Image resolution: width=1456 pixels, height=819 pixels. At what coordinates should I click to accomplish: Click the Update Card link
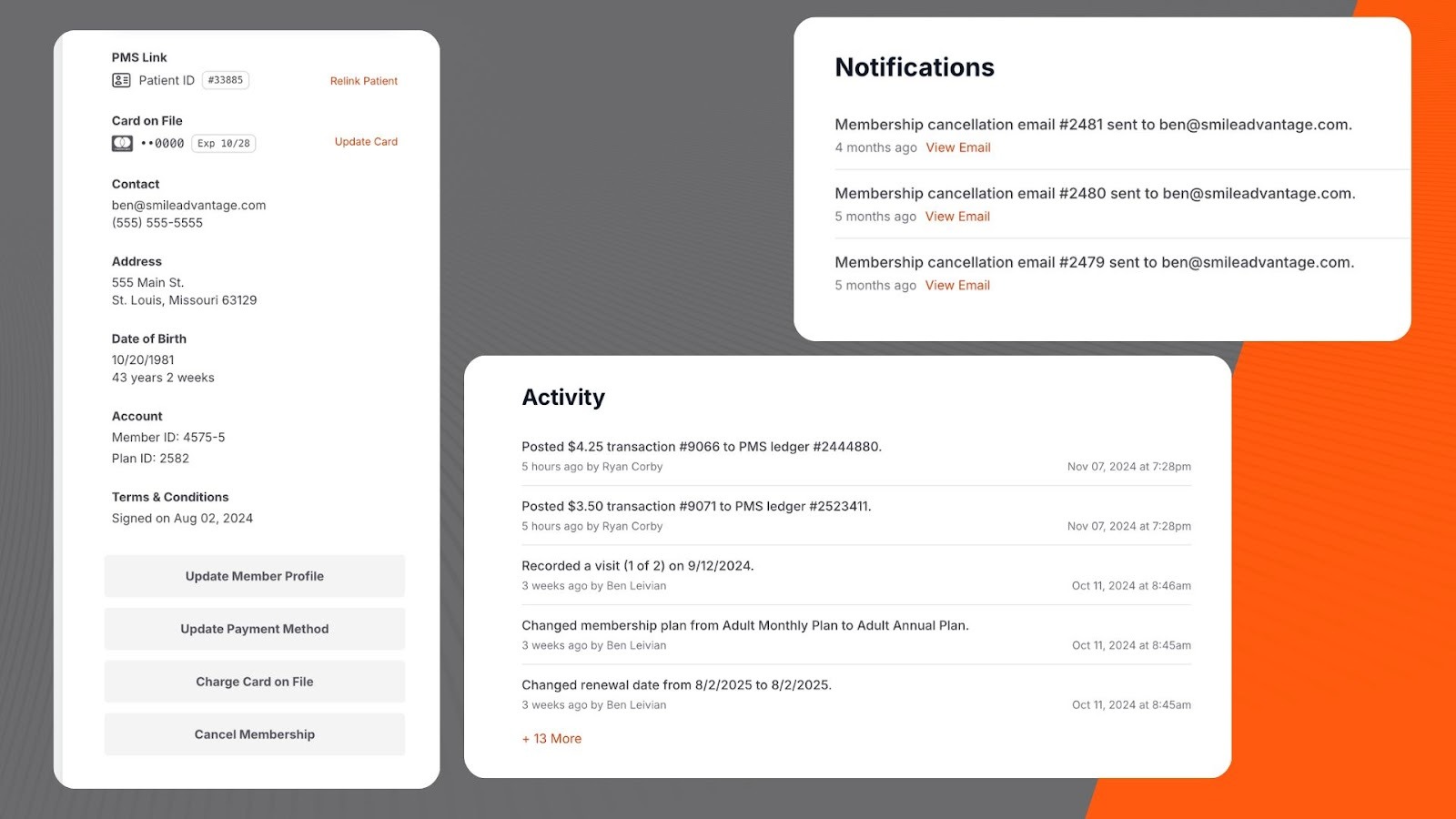pos(366,142)
